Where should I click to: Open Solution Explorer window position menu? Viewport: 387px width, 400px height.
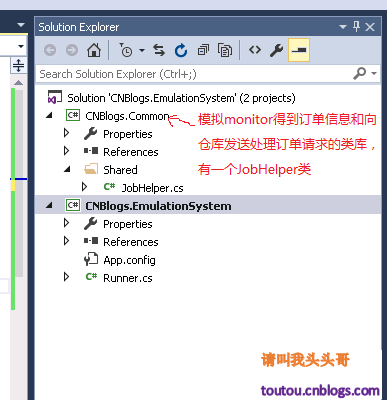coord(343,27)
